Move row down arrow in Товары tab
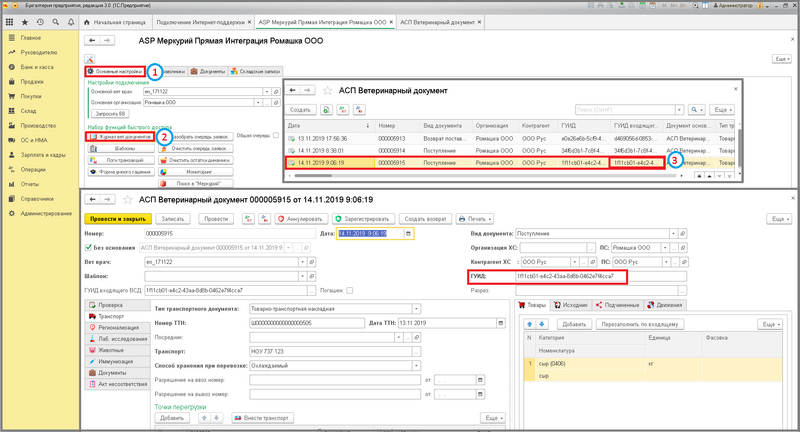The image size is (800, 432). 541,324
